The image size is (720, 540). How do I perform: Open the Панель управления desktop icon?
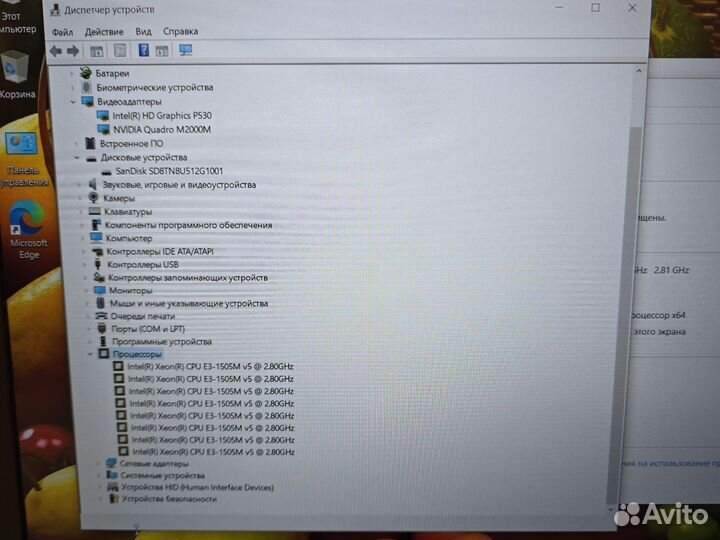click(x=23, y=159)
